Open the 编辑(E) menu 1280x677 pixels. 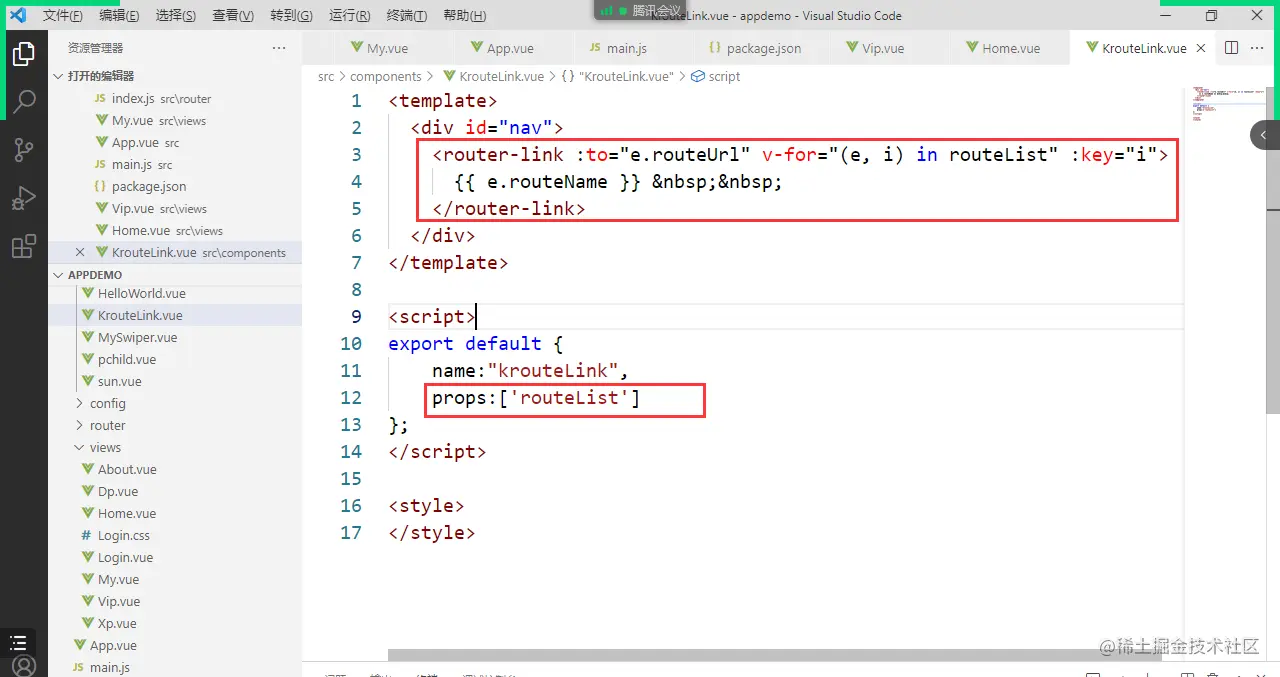(x=119, y=16)
